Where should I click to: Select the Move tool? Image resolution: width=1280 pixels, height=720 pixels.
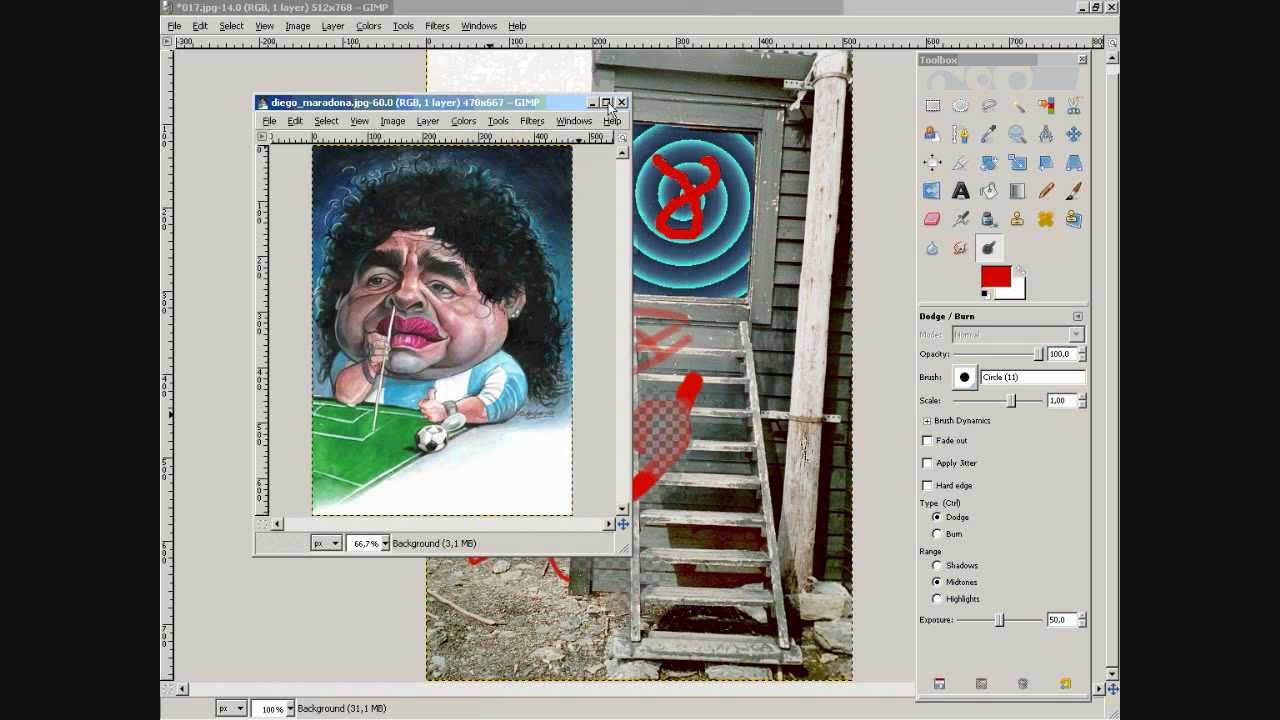[x=1073, y=134]
